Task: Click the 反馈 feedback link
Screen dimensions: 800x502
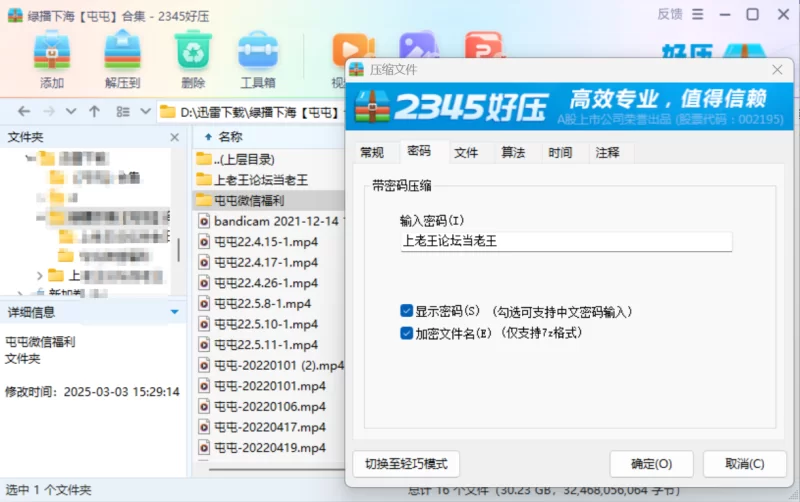Action: point(669,14)
